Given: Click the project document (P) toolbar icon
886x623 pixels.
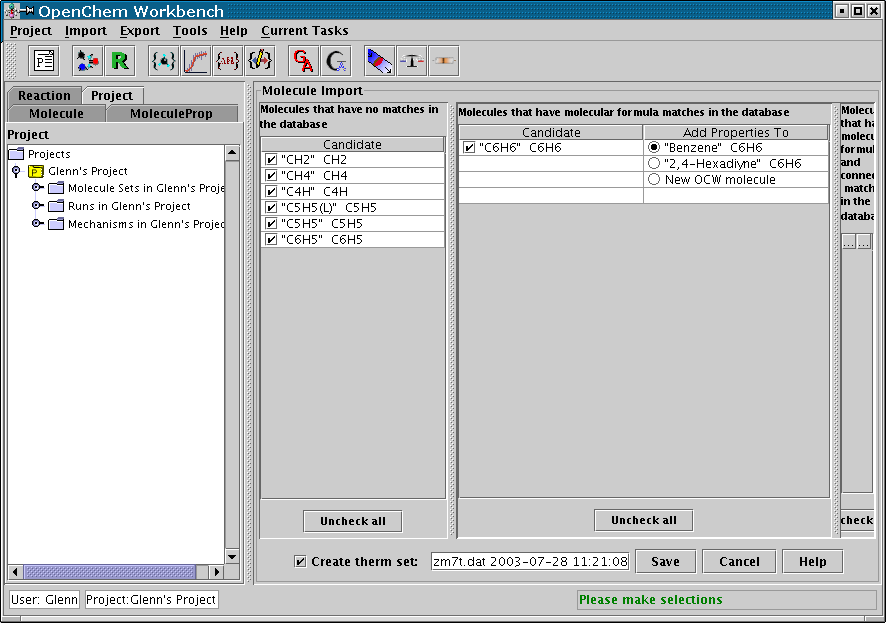Looking at the screenshot, I should [x=44, y=60].
